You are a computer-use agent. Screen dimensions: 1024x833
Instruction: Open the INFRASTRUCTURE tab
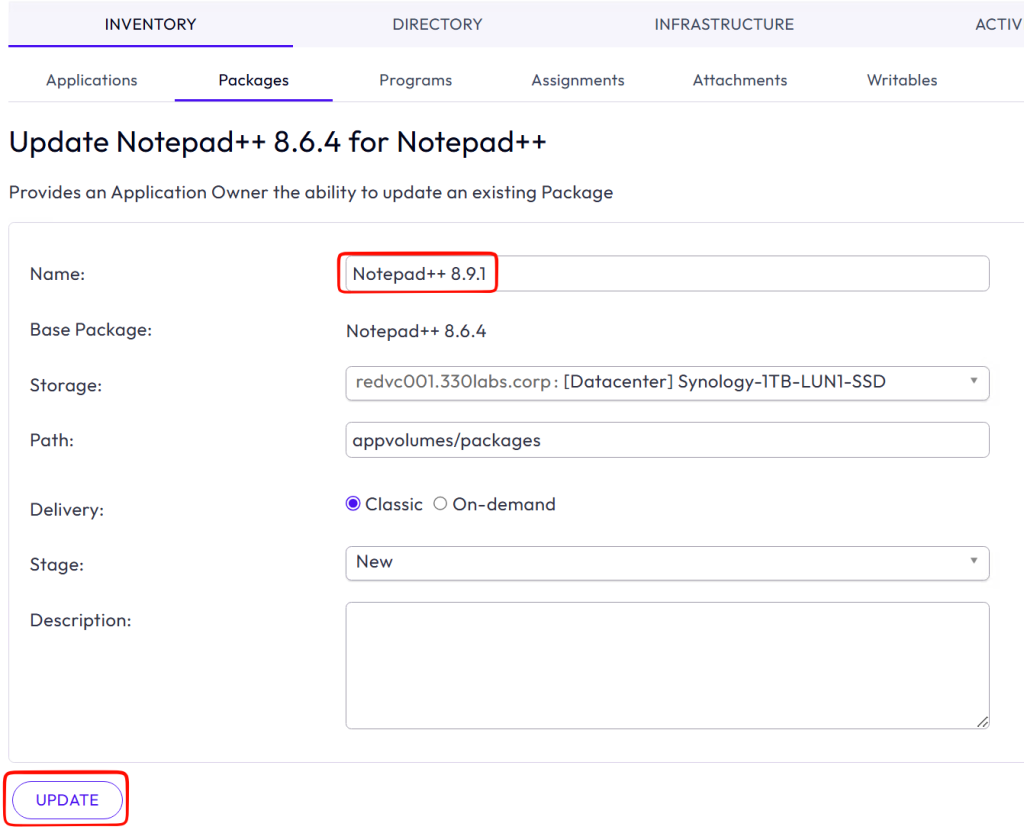tap(724, 24)
